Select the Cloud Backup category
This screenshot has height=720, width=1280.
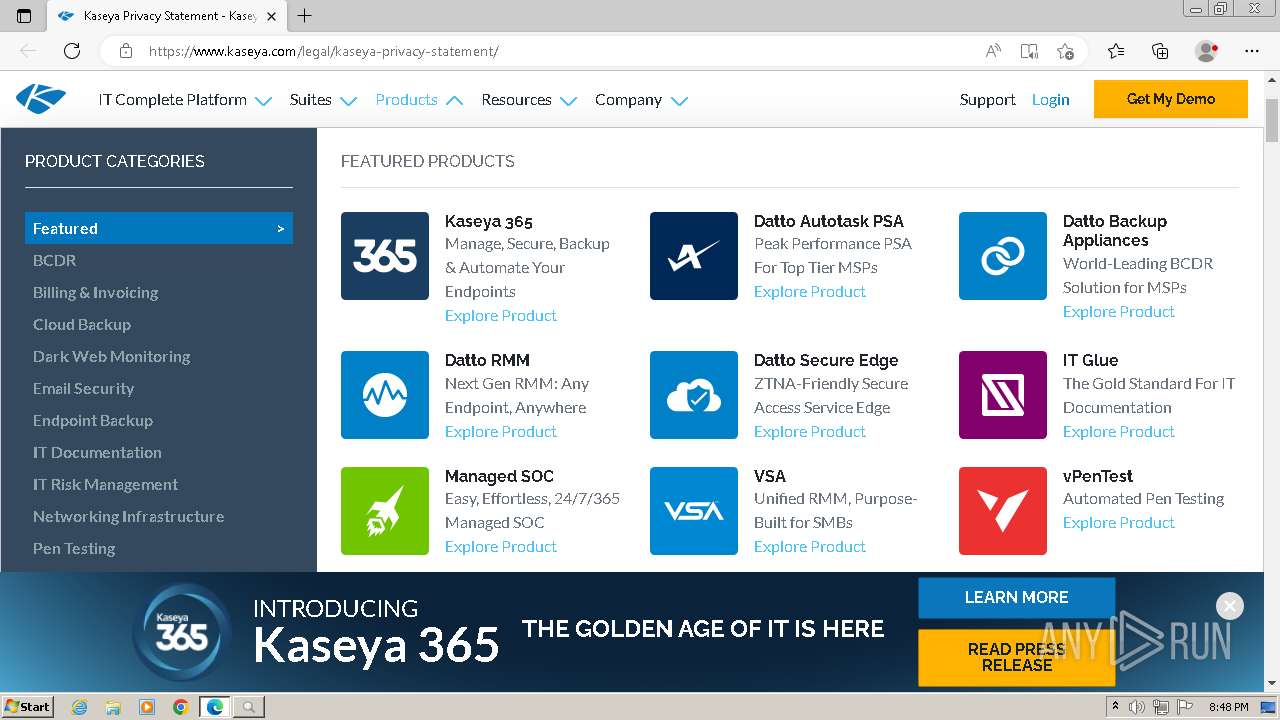[82, 324]
